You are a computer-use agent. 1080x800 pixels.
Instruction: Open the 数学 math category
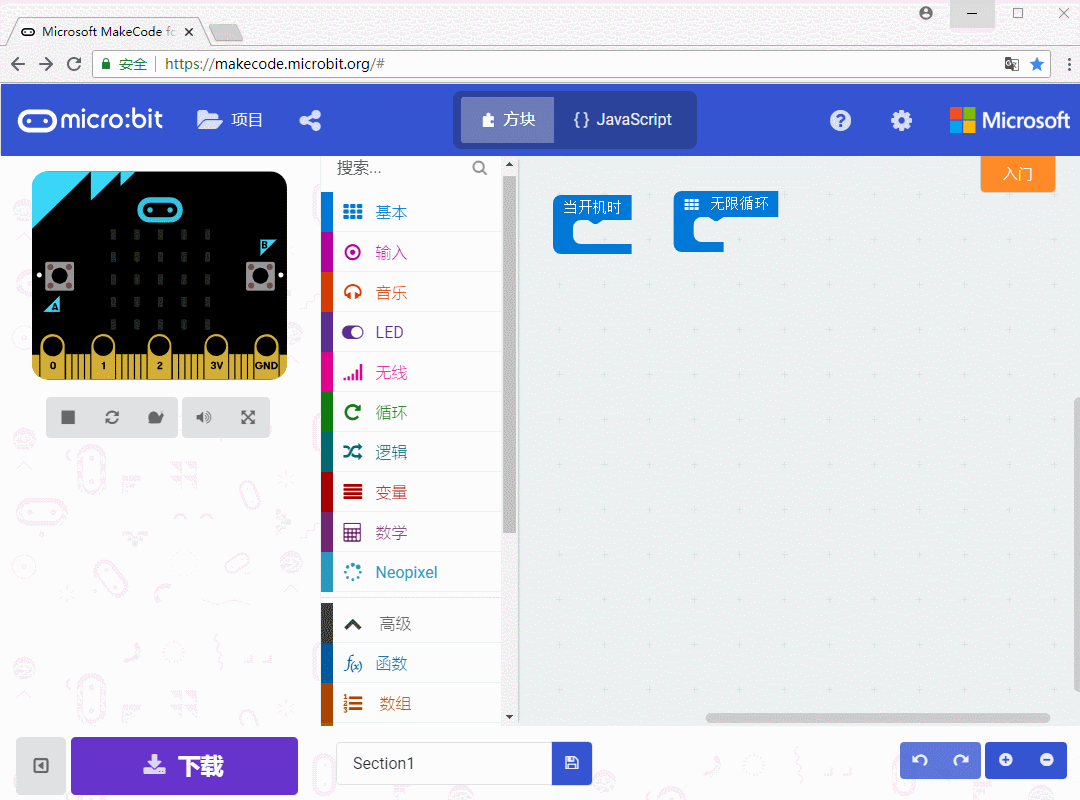click(x=412, y=532)
